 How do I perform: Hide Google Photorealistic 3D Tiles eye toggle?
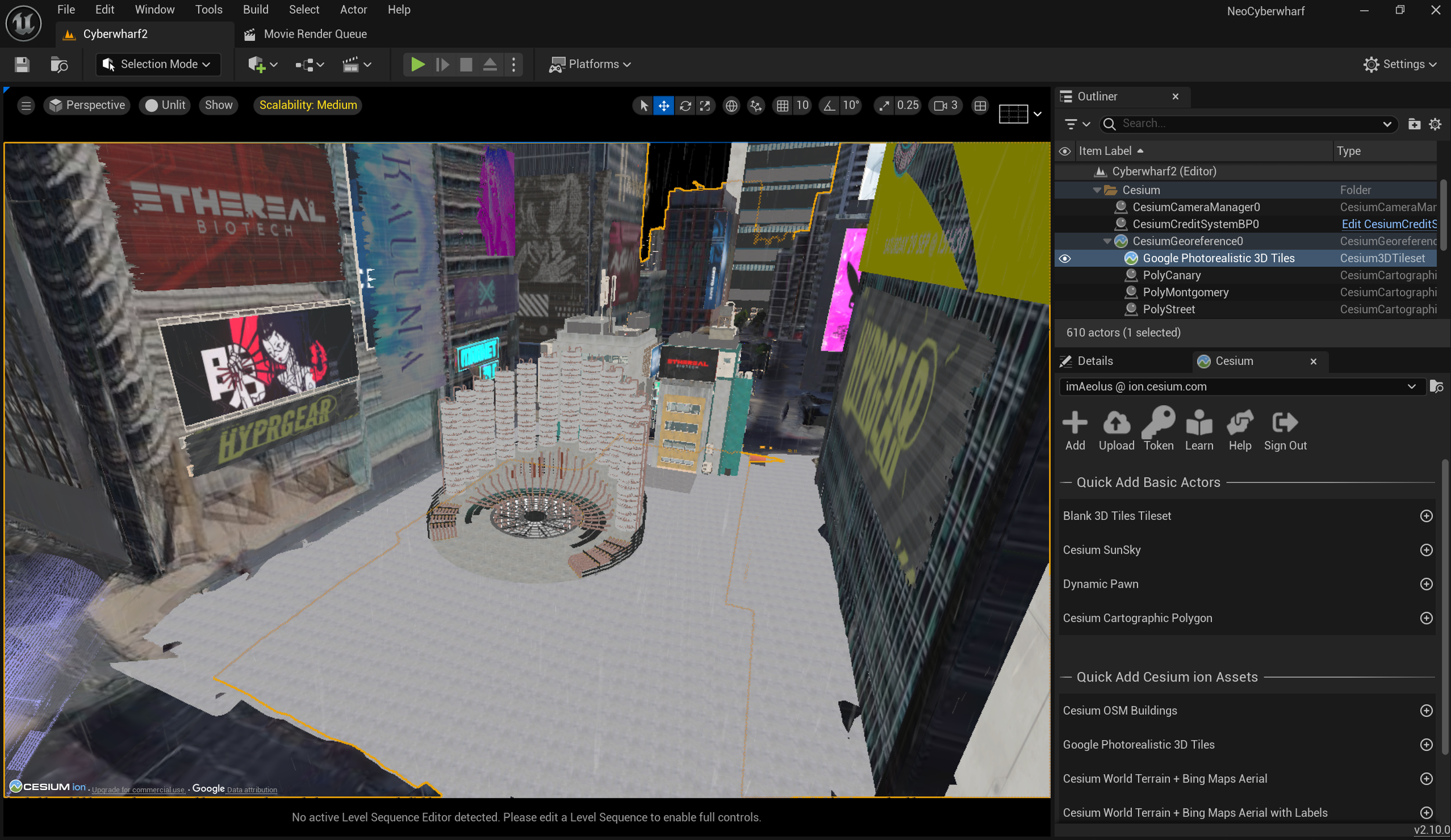click(1064, 259)
